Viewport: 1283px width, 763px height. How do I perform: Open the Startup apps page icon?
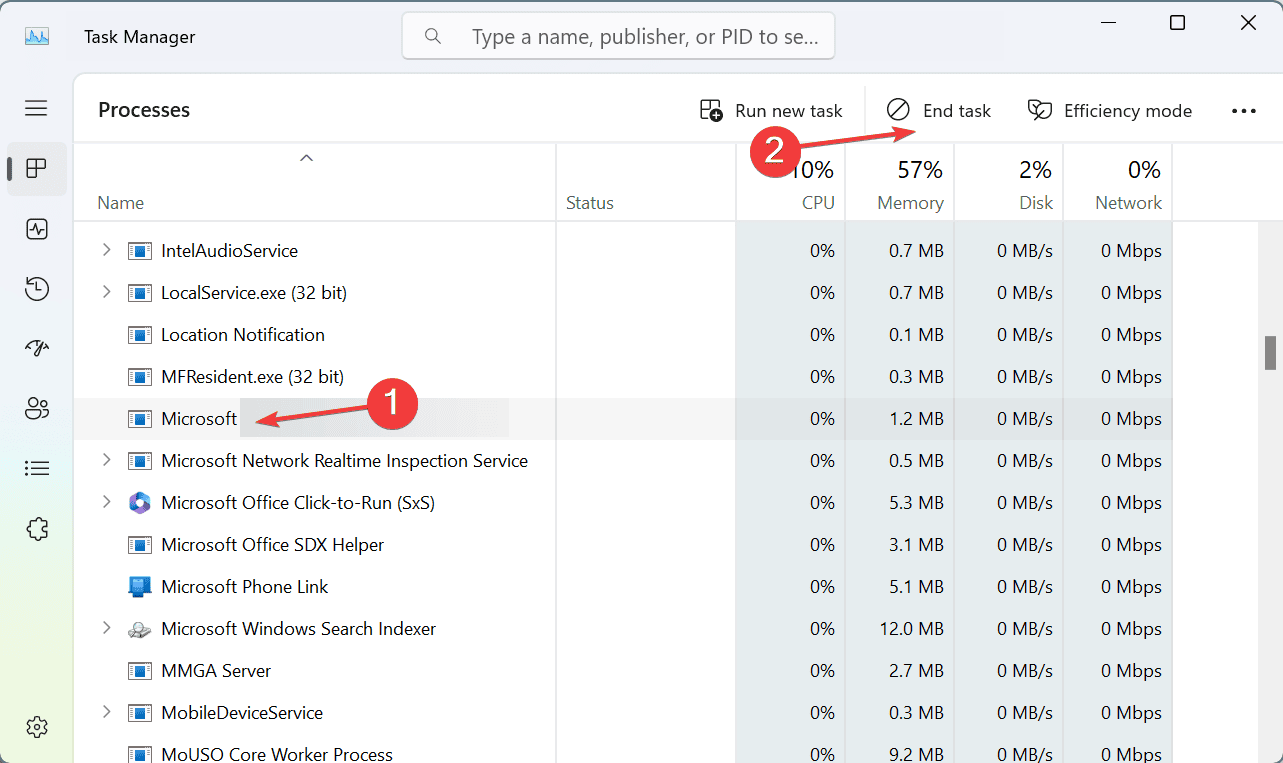pyautogui.click(x=37, y=348)
